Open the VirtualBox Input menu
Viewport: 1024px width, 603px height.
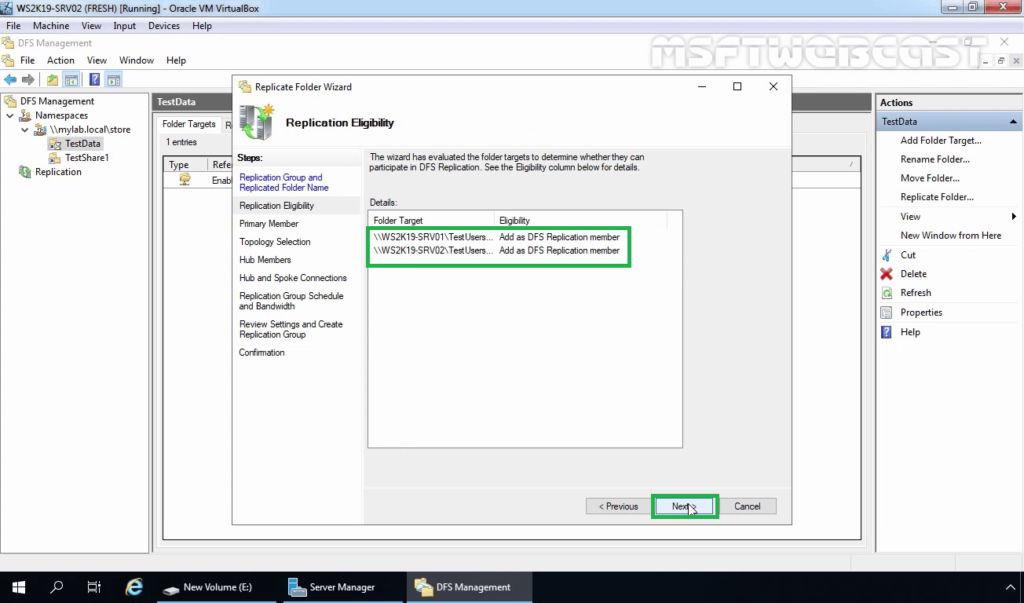click(124, 25)
